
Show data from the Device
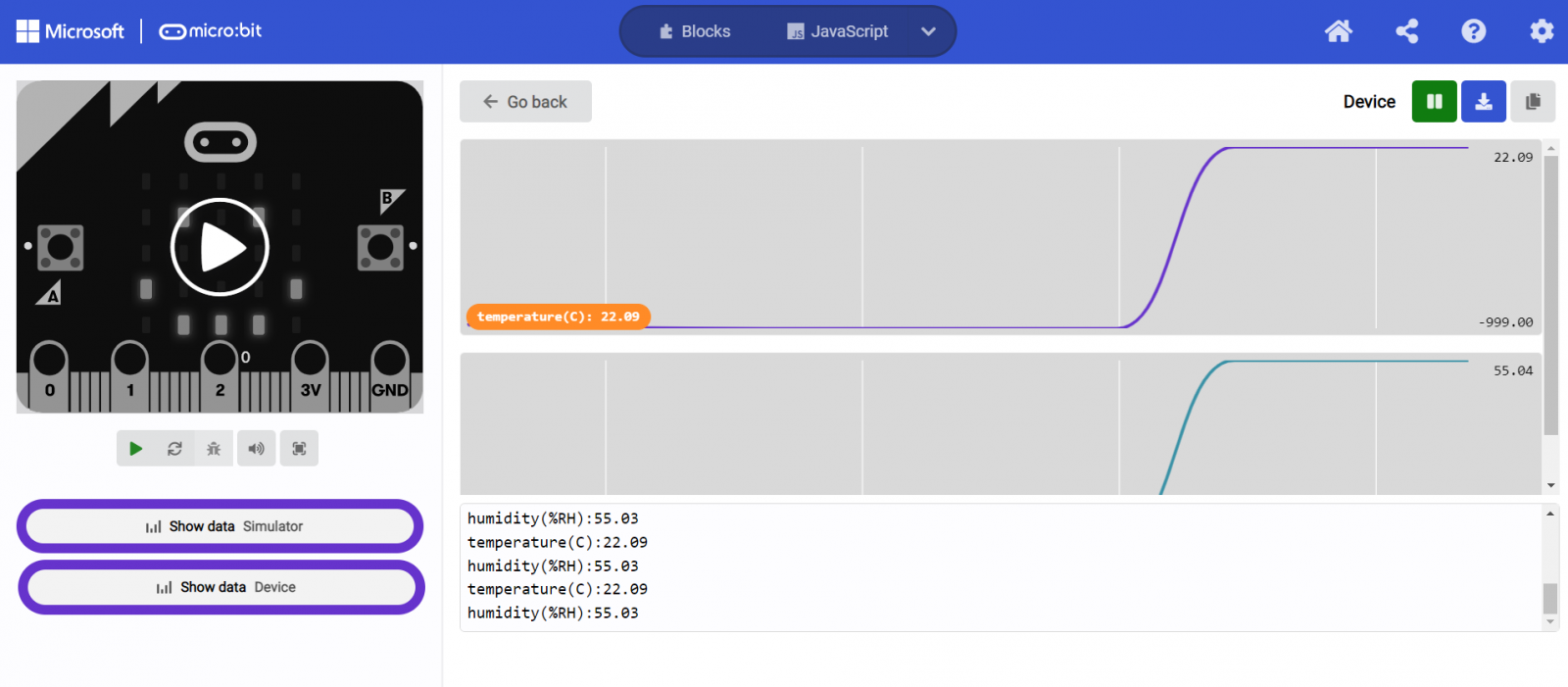(221, 587)
